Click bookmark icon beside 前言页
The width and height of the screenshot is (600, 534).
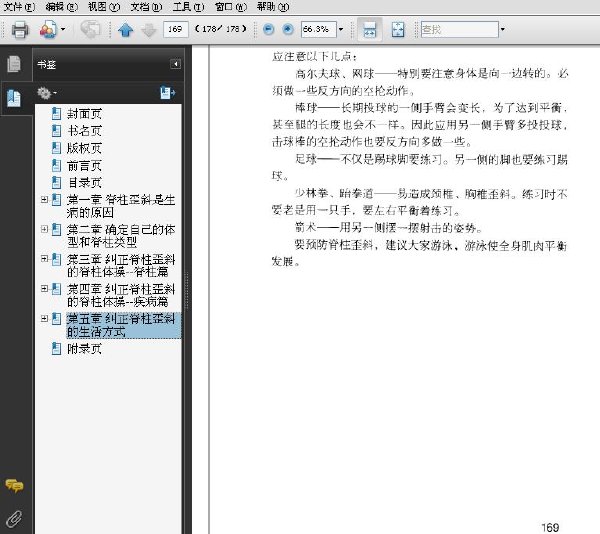tap(56, 166)
